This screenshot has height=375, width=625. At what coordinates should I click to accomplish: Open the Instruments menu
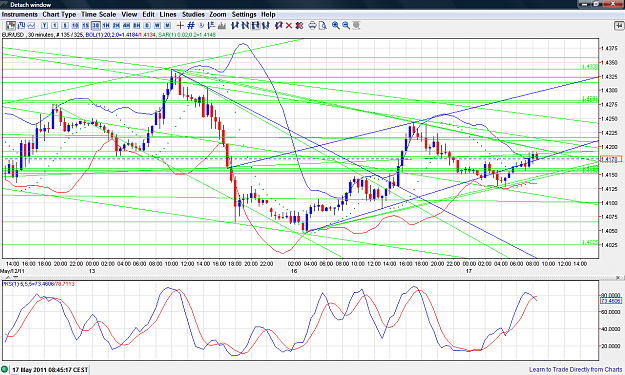coord(20,14)
